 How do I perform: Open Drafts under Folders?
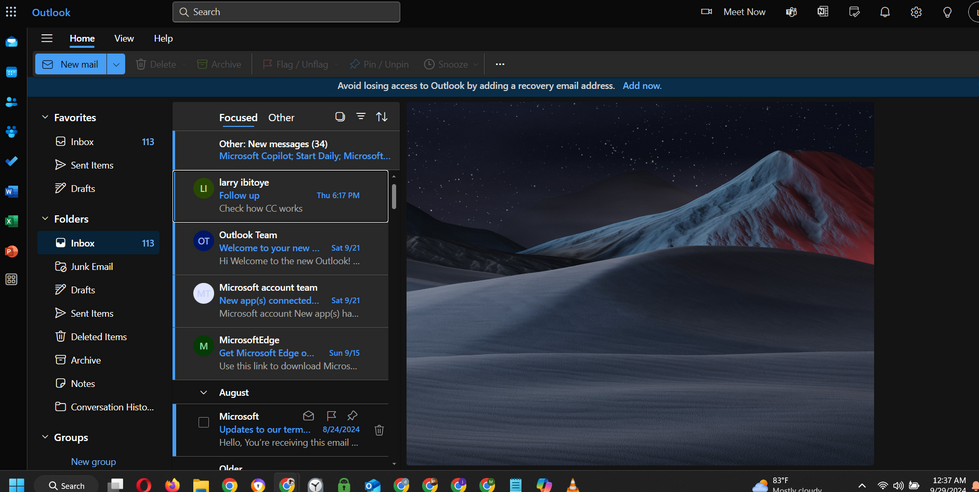99,290
